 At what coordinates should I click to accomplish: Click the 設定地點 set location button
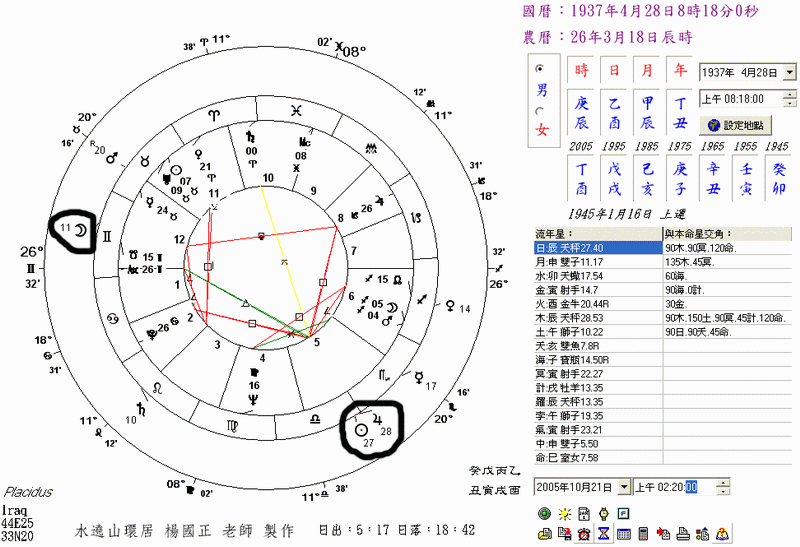point(735,125)
